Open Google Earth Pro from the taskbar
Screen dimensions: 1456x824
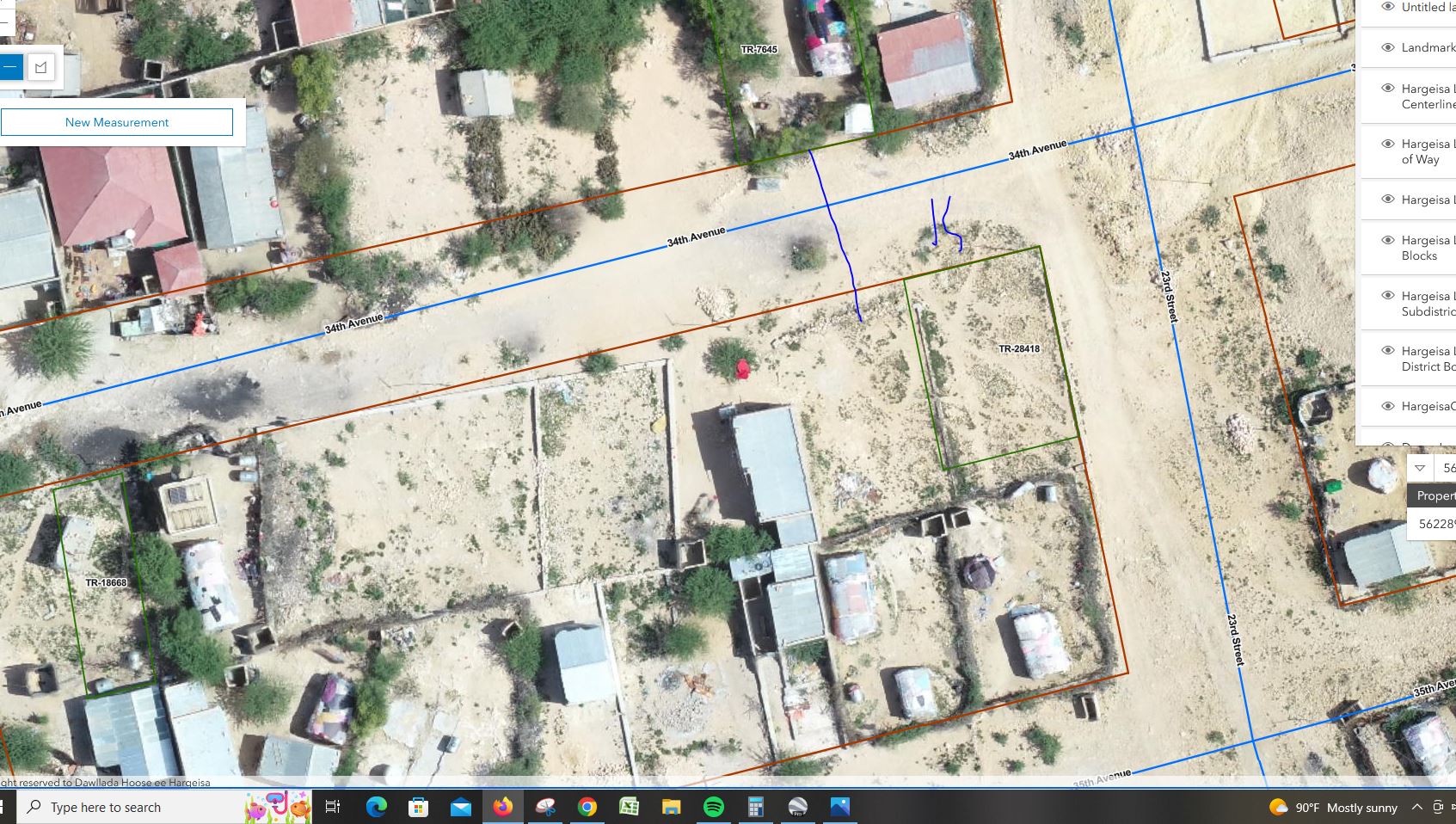click(798, 807)
